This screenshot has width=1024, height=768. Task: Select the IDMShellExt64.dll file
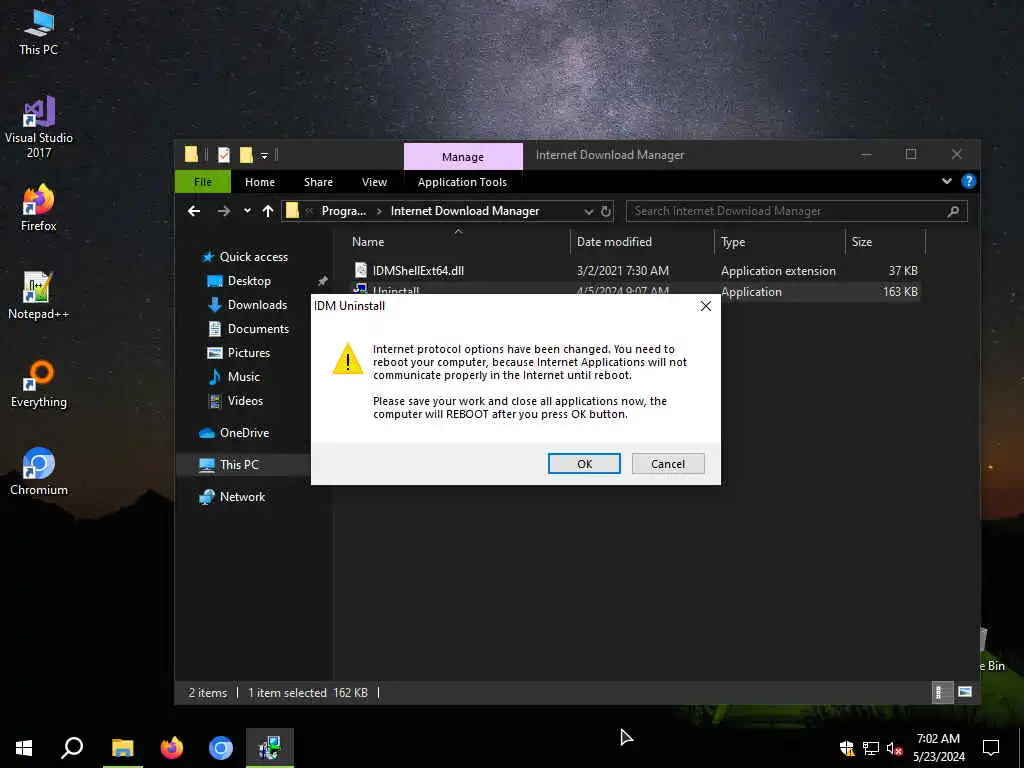[418, 270]
